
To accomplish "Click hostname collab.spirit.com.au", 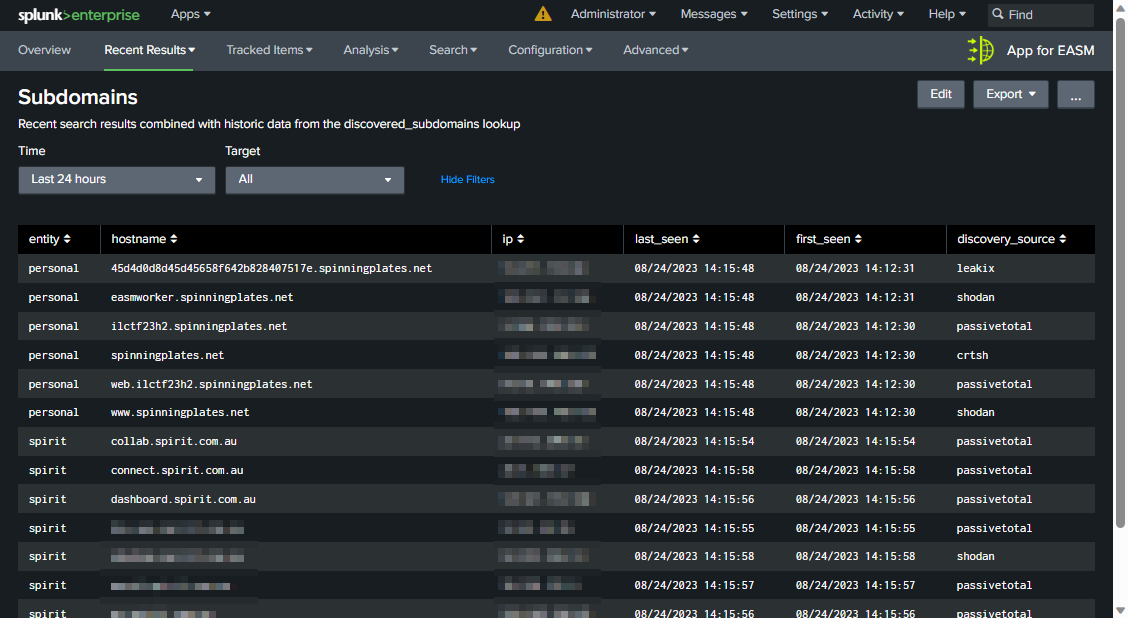I will coord(173,441).
